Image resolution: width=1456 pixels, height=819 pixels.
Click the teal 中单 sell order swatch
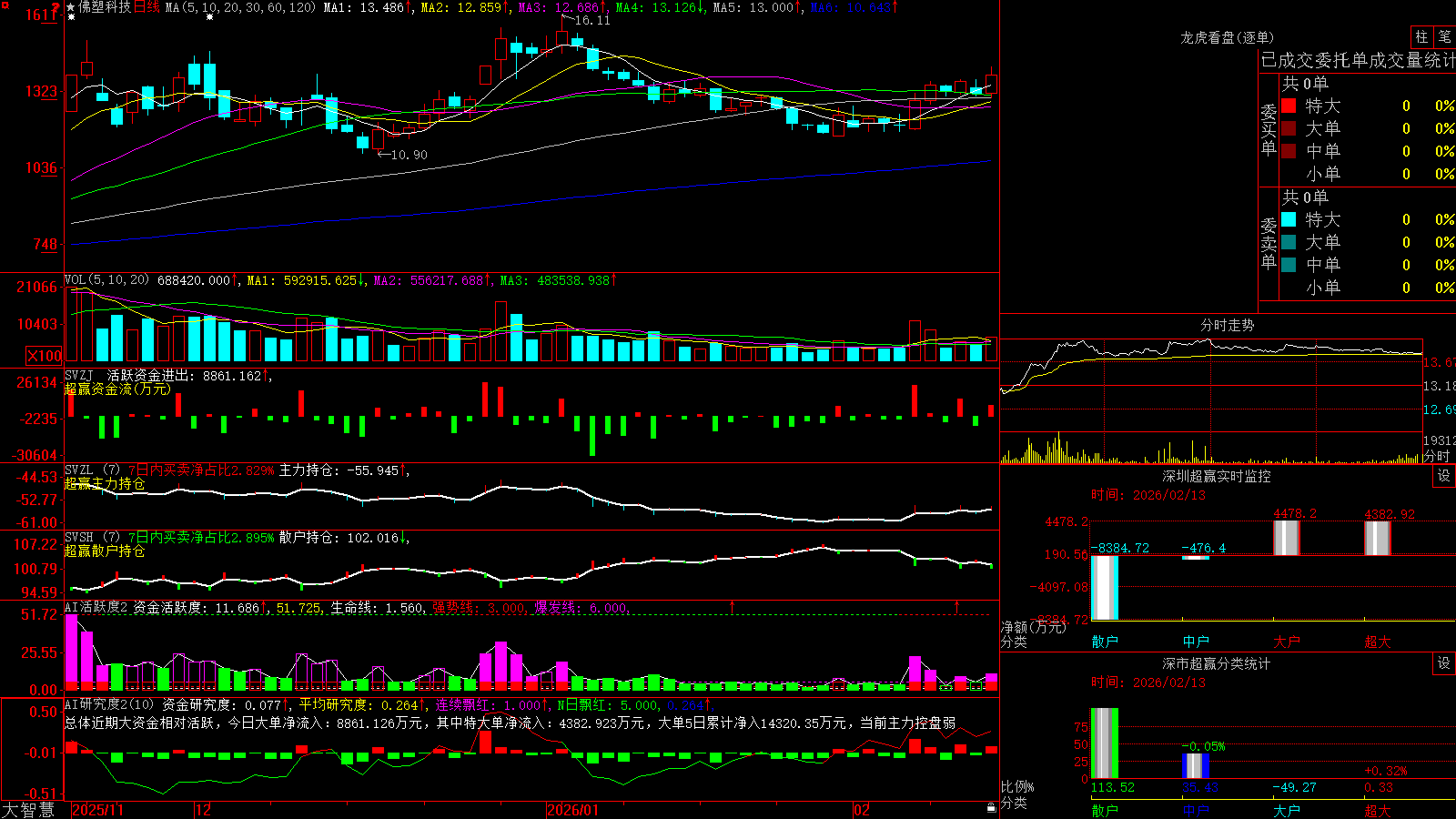click(x=1289, y=265)
